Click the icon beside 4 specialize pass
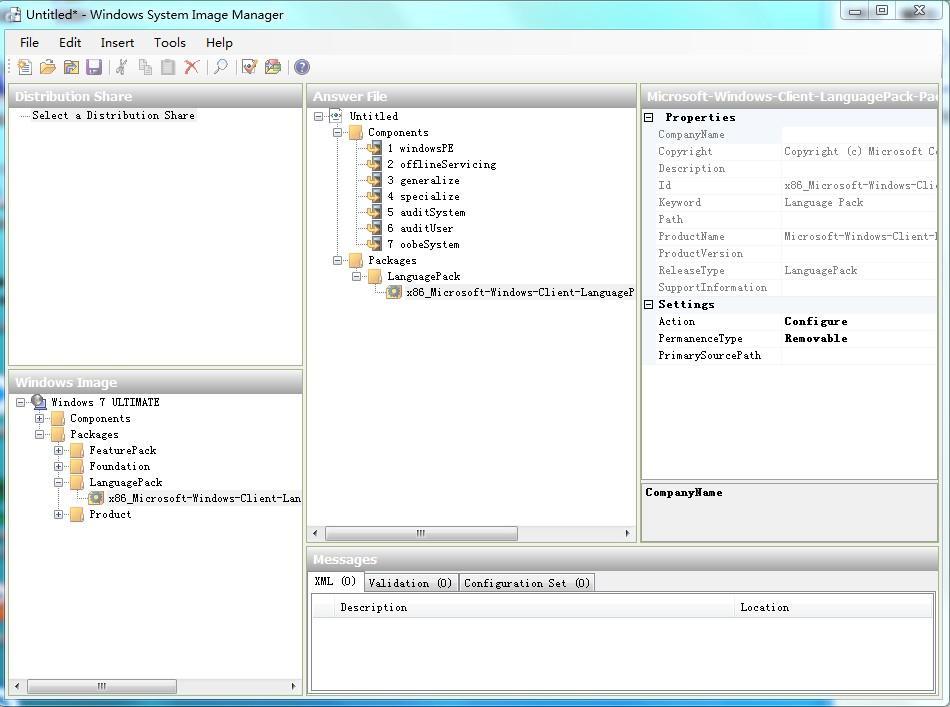Image resolution: width=950 pixels, height=707 pixels. point(374,196)
